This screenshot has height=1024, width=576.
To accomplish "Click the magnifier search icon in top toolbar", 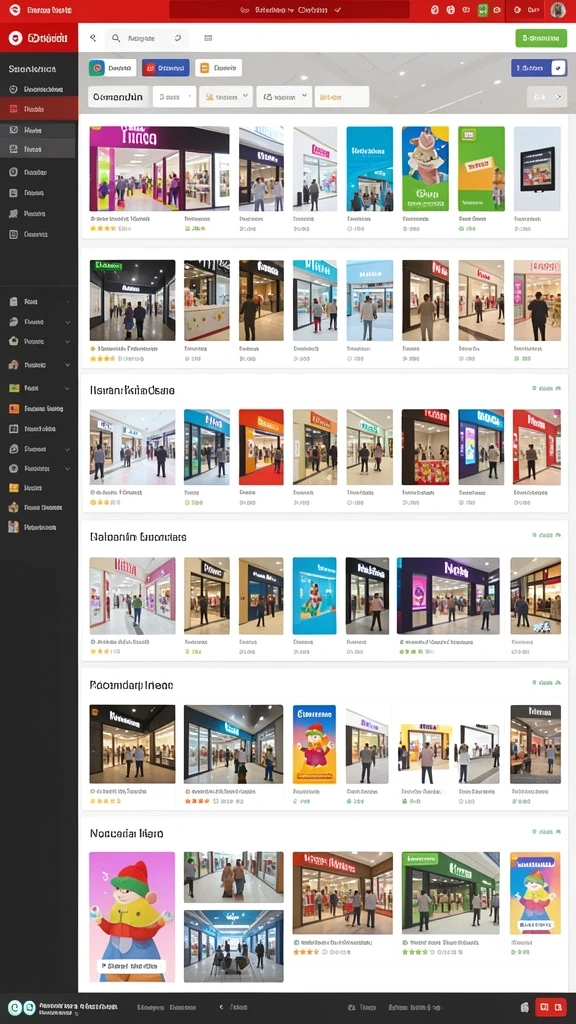I will click(x=116, y=39).
